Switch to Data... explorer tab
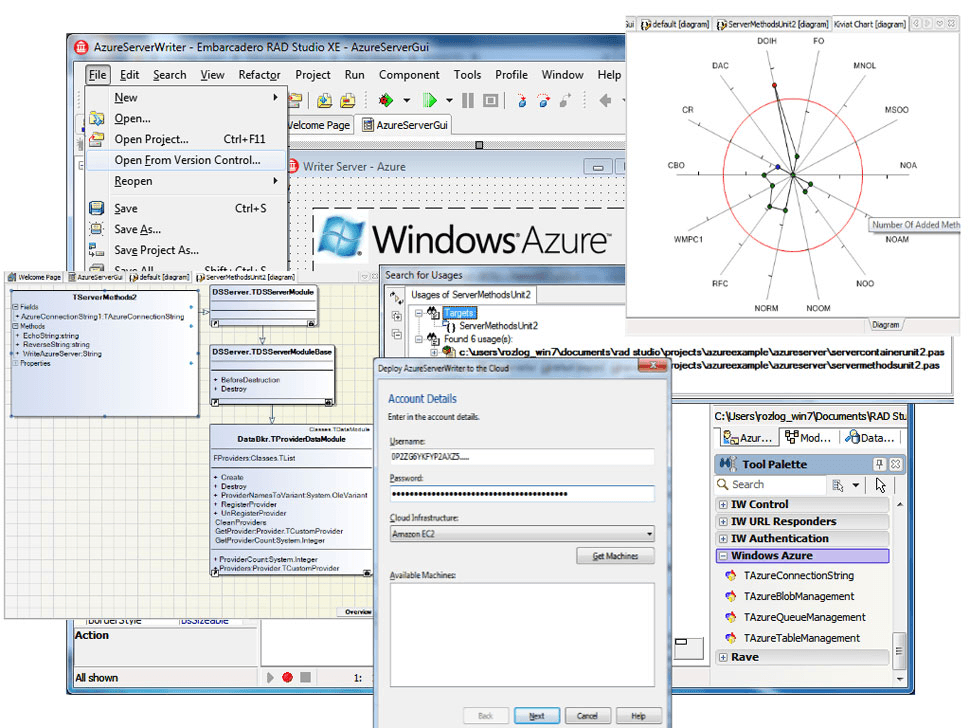Viewport: 970px width, 728px height. point(870,437)
